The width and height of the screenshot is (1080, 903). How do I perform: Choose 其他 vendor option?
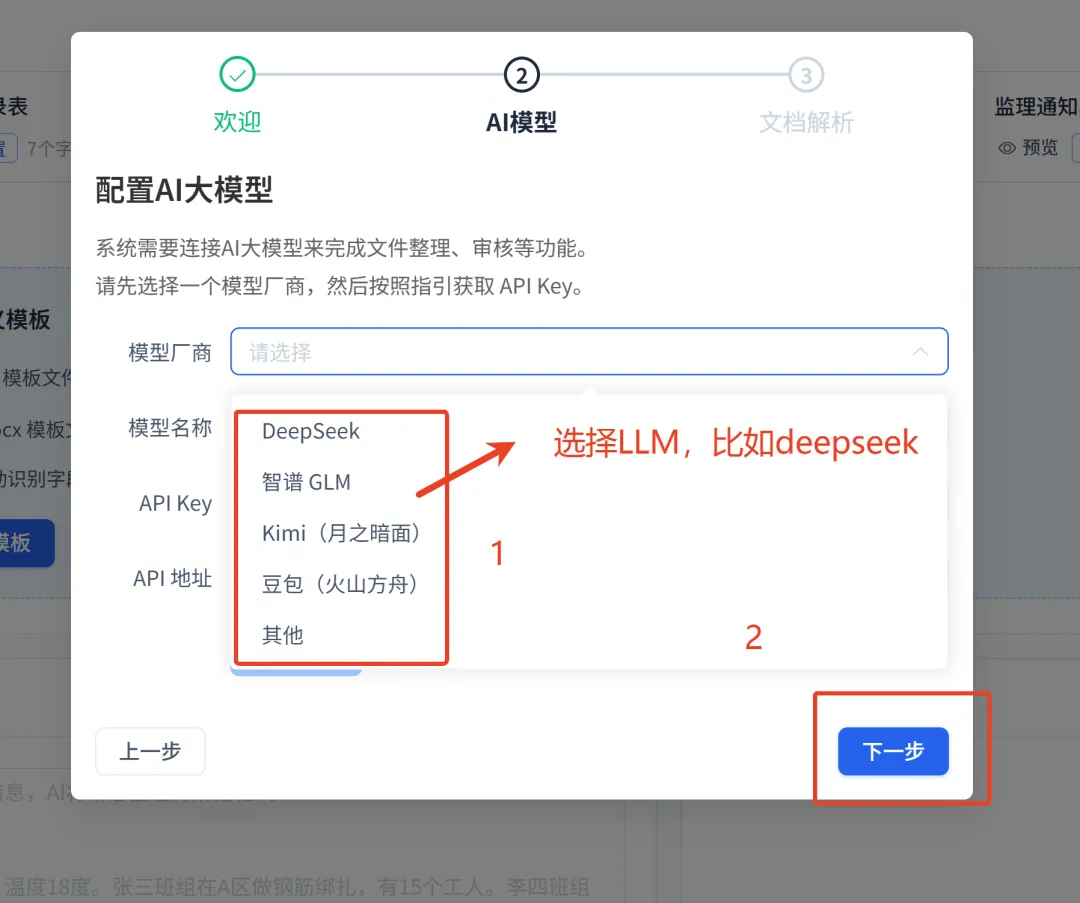(x=282, y=635)
